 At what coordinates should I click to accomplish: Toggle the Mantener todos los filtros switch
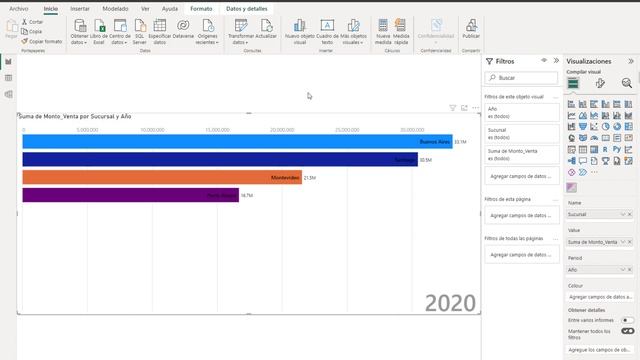coord(627,331)
